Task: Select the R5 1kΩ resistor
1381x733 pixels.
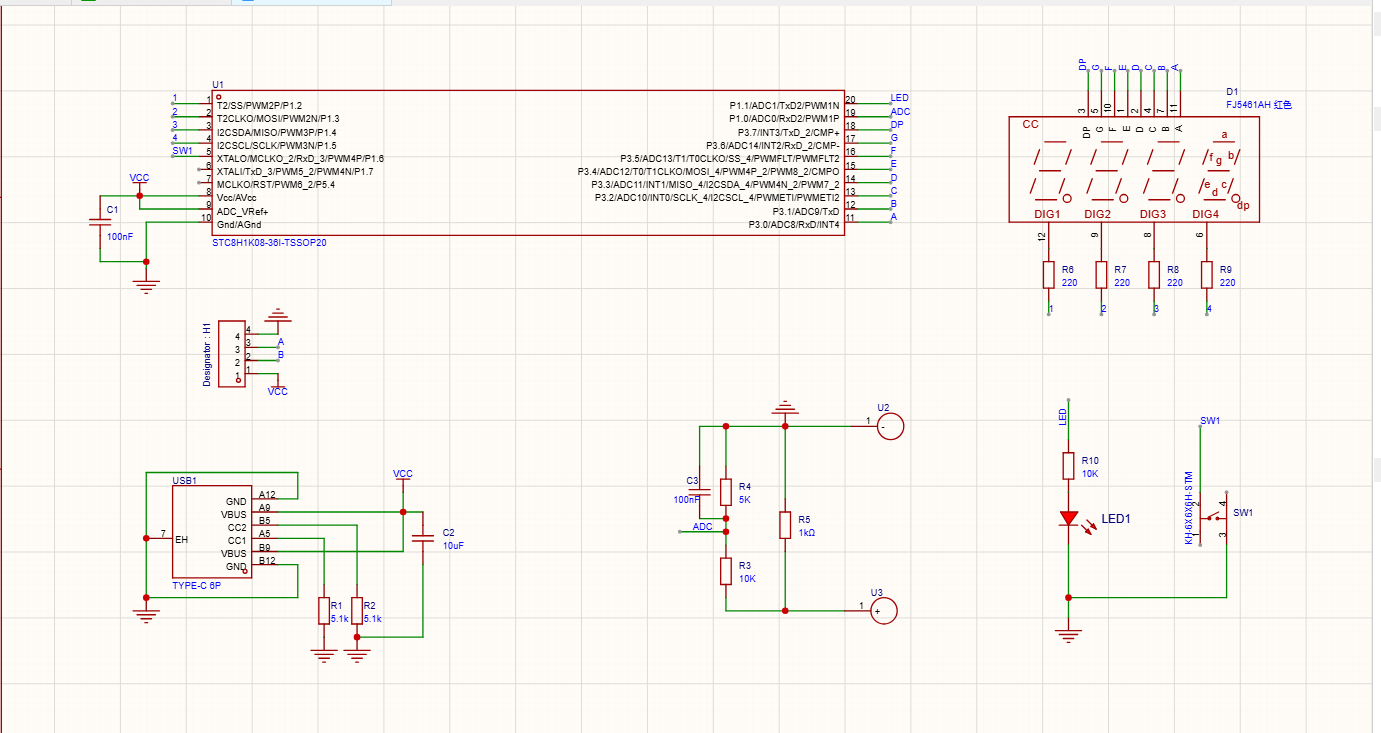Action: point(786,525)
